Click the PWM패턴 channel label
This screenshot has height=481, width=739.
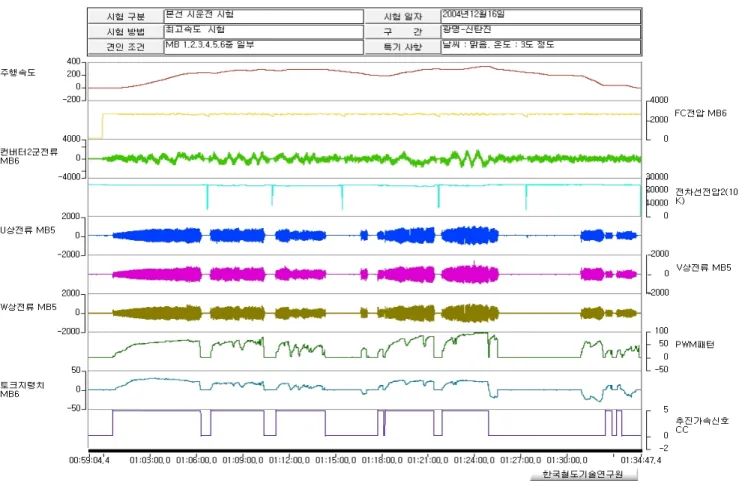(x=695, y=344)
